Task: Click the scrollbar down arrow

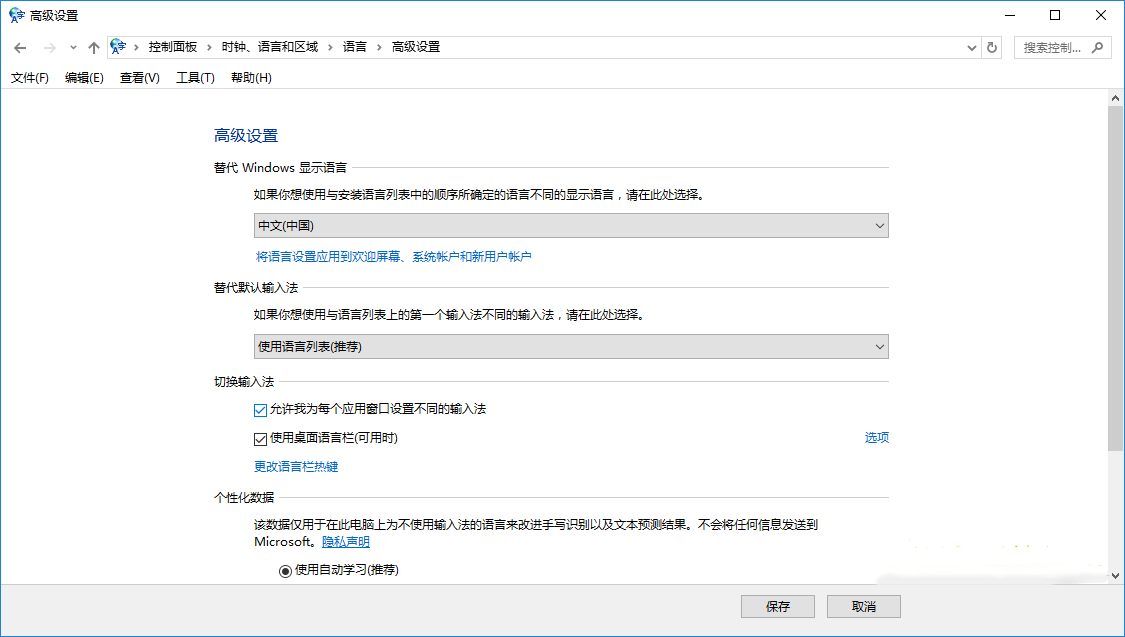Action: pyautogui.click(x=1116, y=575)
